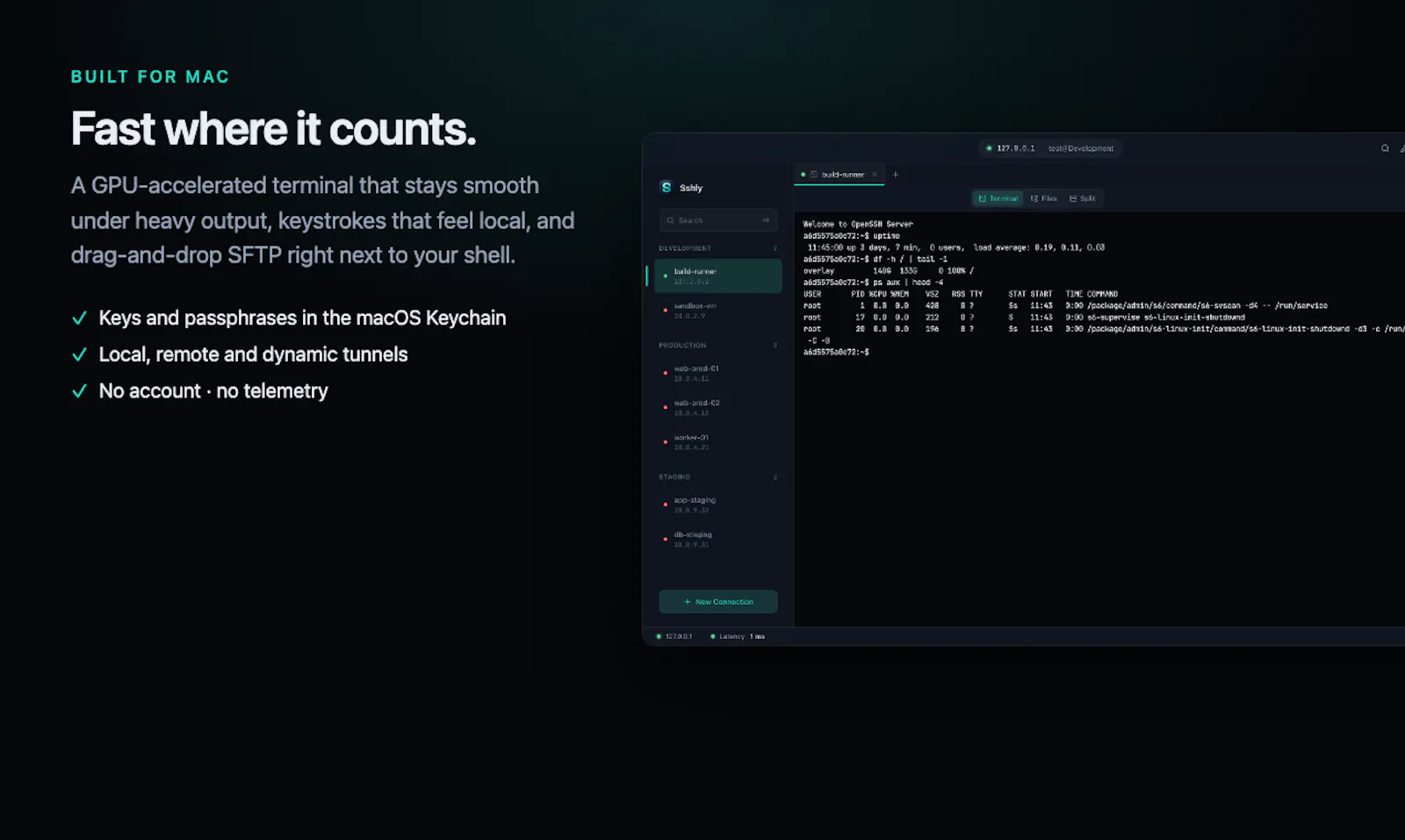Click the 127.0.0.1 entry in the status bar
The image size is (1405, 840).
pos(674,636)
